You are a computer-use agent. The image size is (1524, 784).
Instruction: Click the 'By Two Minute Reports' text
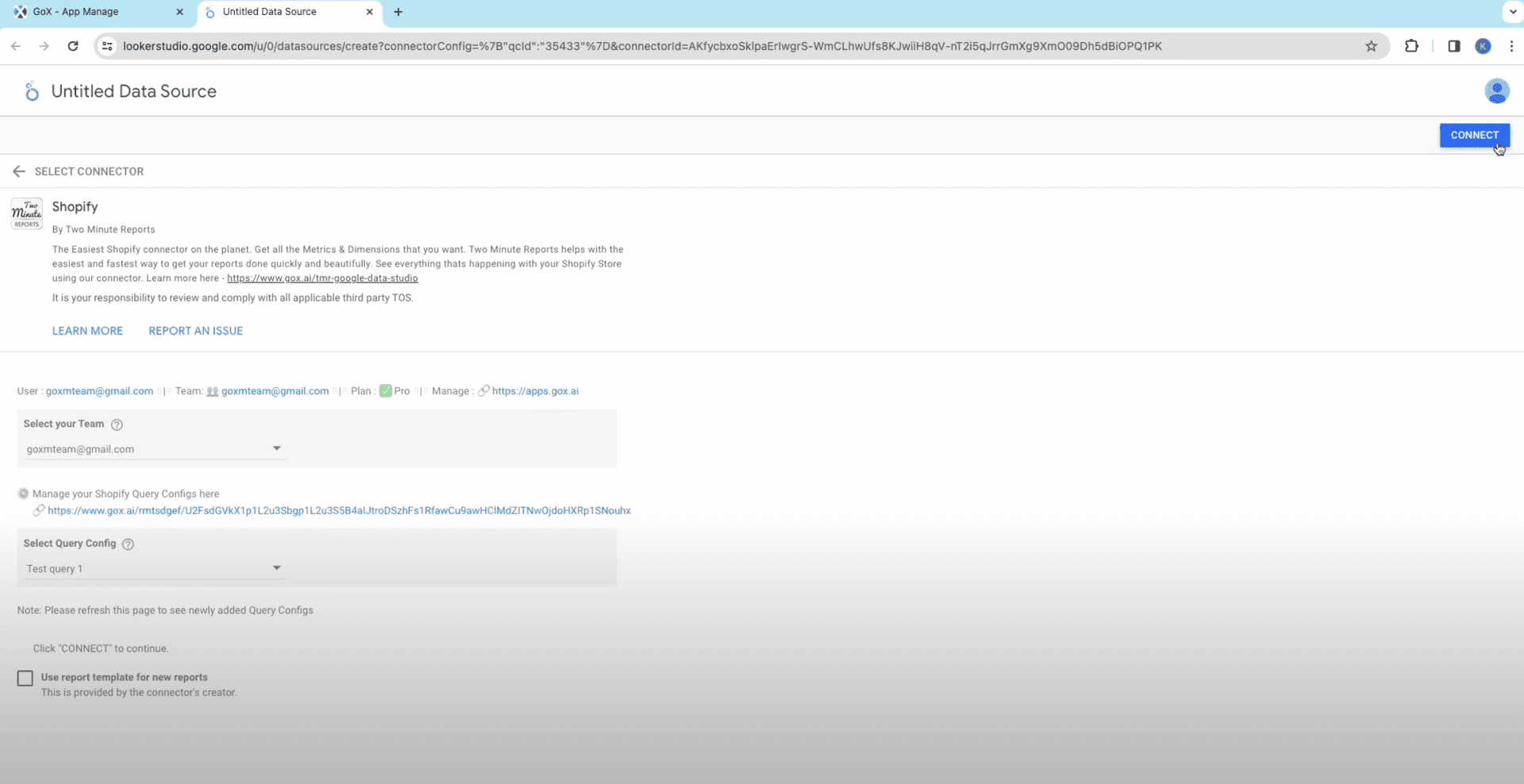coord(103,229)
